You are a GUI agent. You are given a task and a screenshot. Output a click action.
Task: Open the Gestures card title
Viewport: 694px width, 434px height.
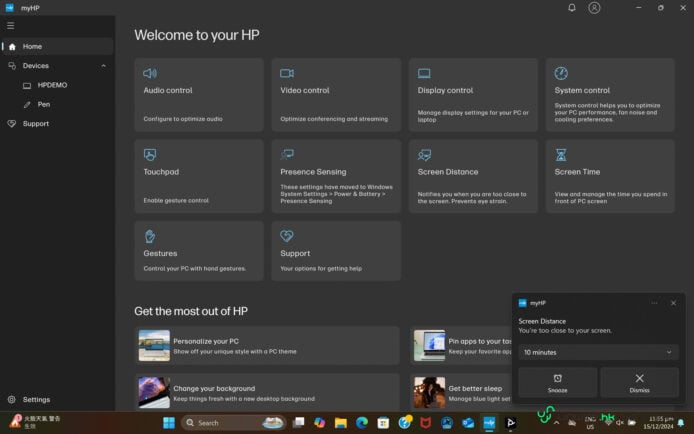160,253
